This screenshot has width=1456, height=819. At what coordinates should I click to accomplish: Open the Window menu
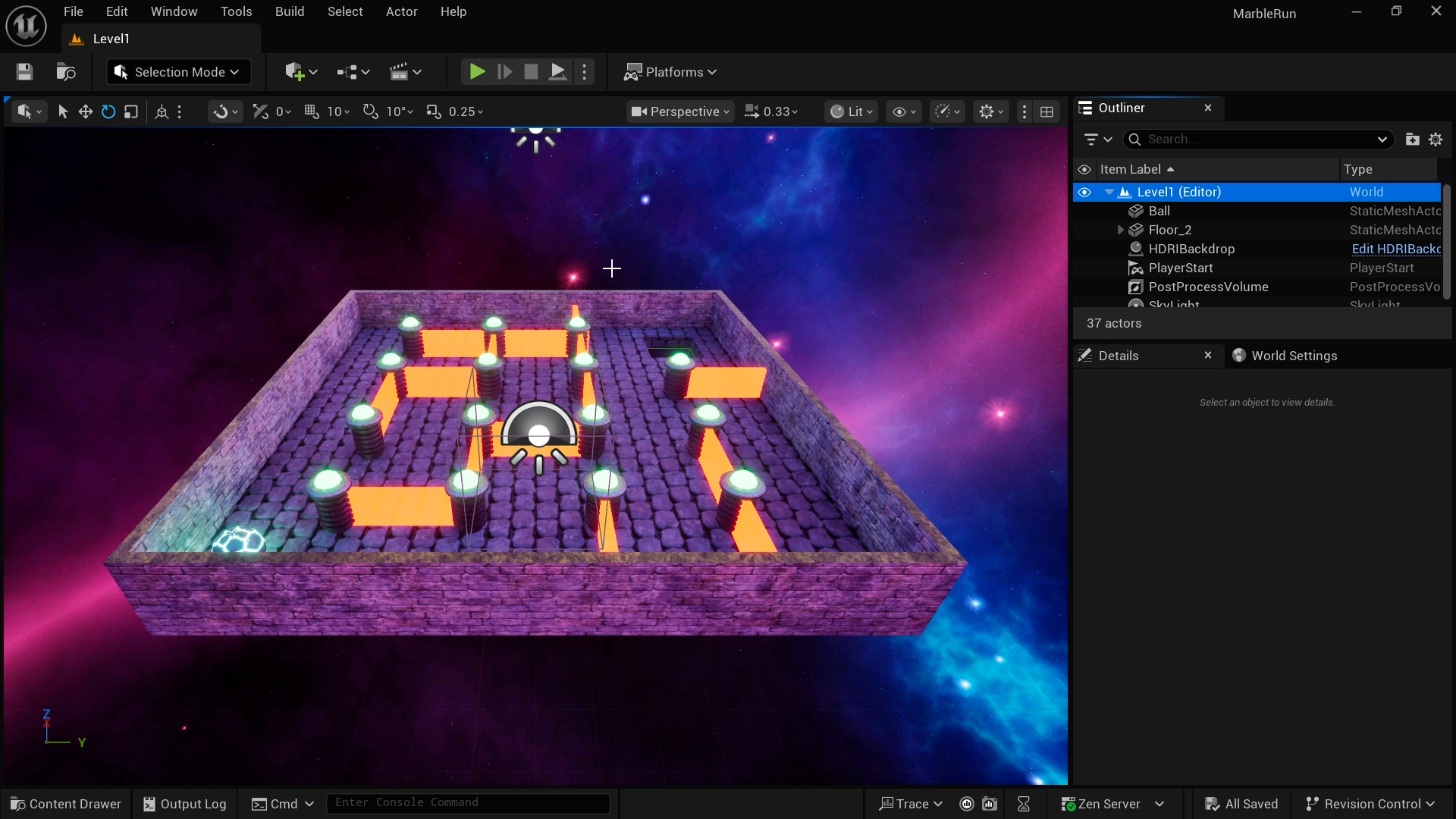tap(174, 11)
